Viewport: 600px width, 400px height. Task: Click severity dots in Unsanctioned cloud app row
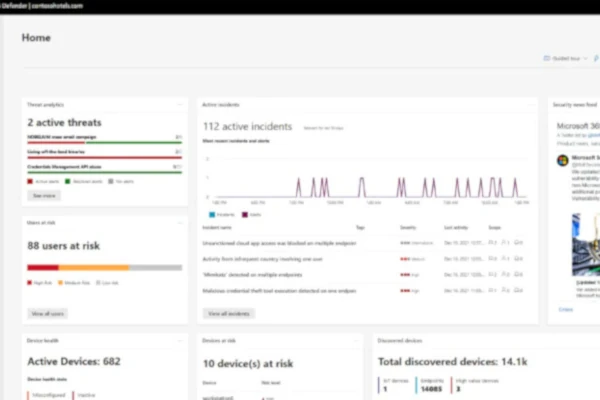405,243
